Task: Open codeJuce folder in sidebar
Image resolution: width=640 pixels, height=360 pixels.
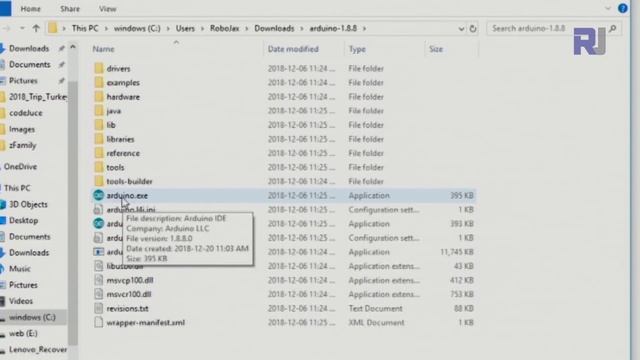Action: click(x=26, y=113)
